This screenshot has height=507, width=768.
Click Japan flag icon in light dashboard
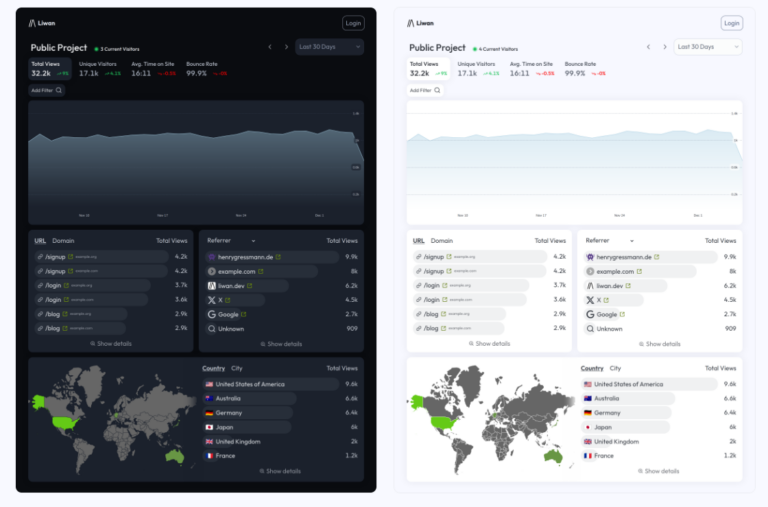coord(588,427)
